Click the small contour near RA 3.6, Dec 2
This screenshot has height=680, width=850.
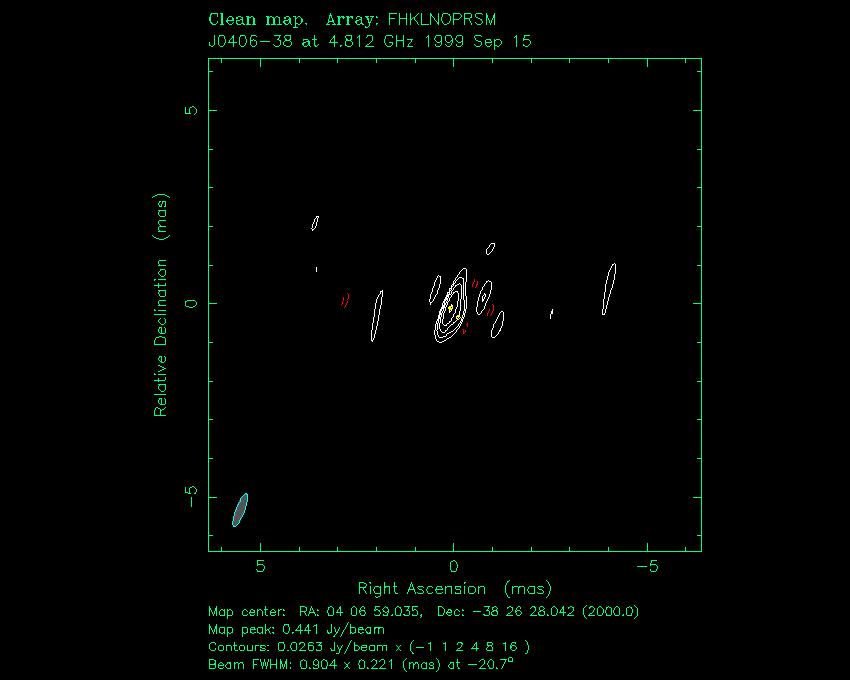pos(315,223)
